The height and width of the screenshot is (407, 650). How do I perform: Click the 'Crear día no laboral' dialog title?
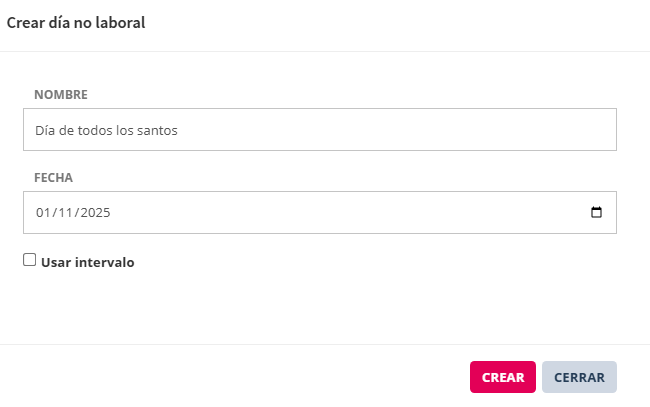(76, 23)
